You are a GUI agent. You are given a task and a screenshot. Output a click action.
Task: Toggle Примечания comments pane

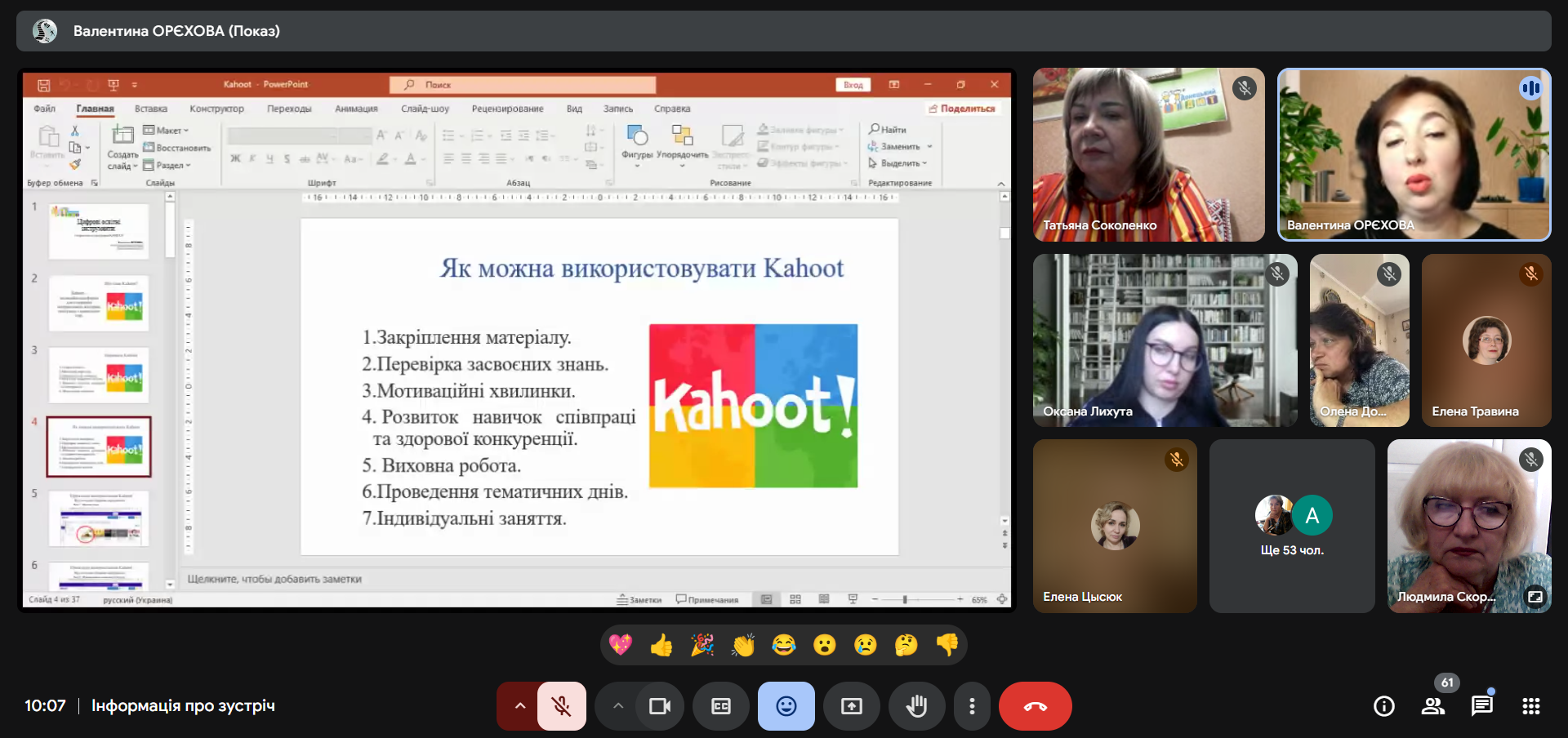pyautogui.click(x=707, y=599)
